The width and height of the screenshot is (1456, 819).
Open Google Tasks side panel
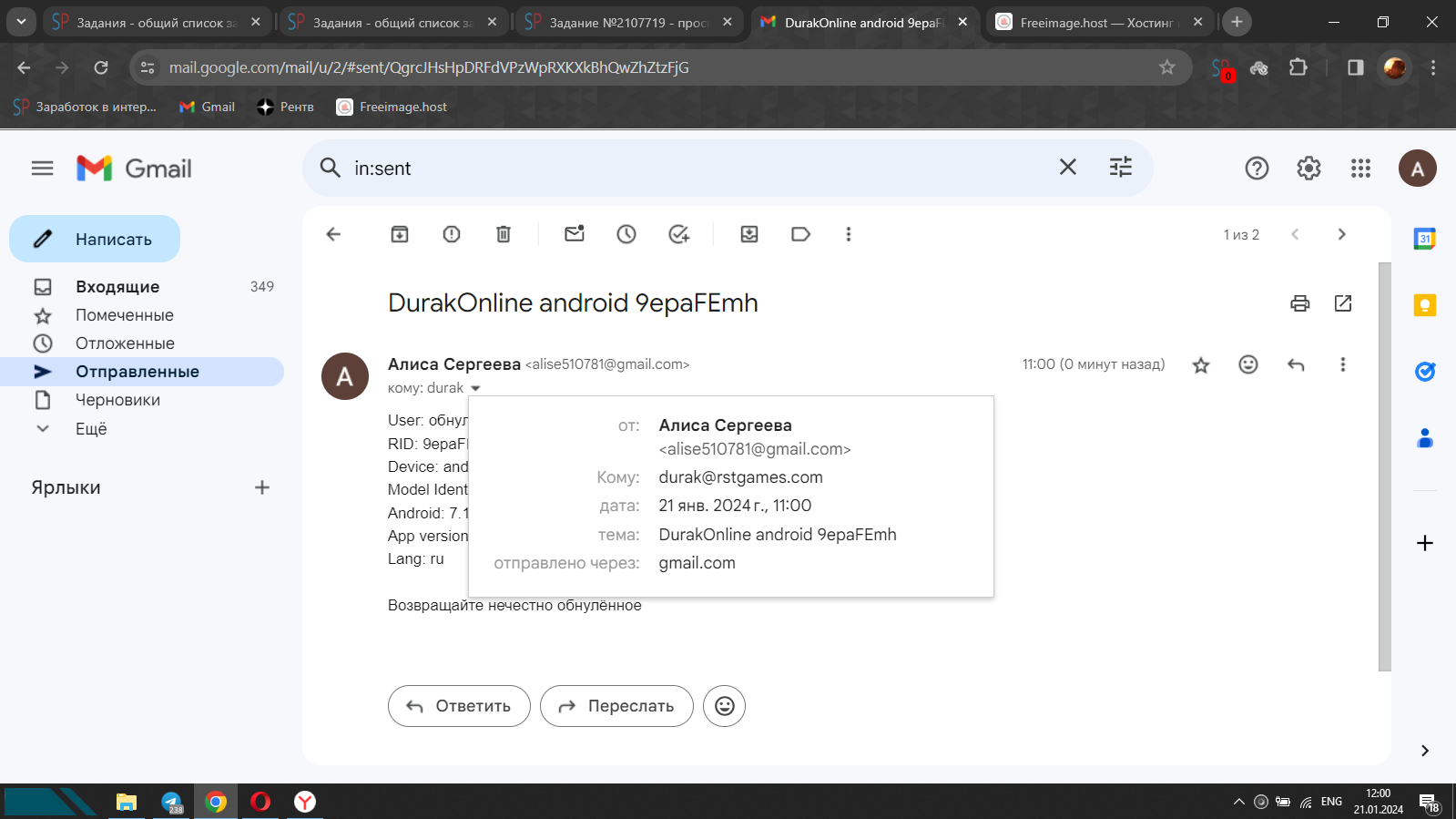(x=1425, y=372)
